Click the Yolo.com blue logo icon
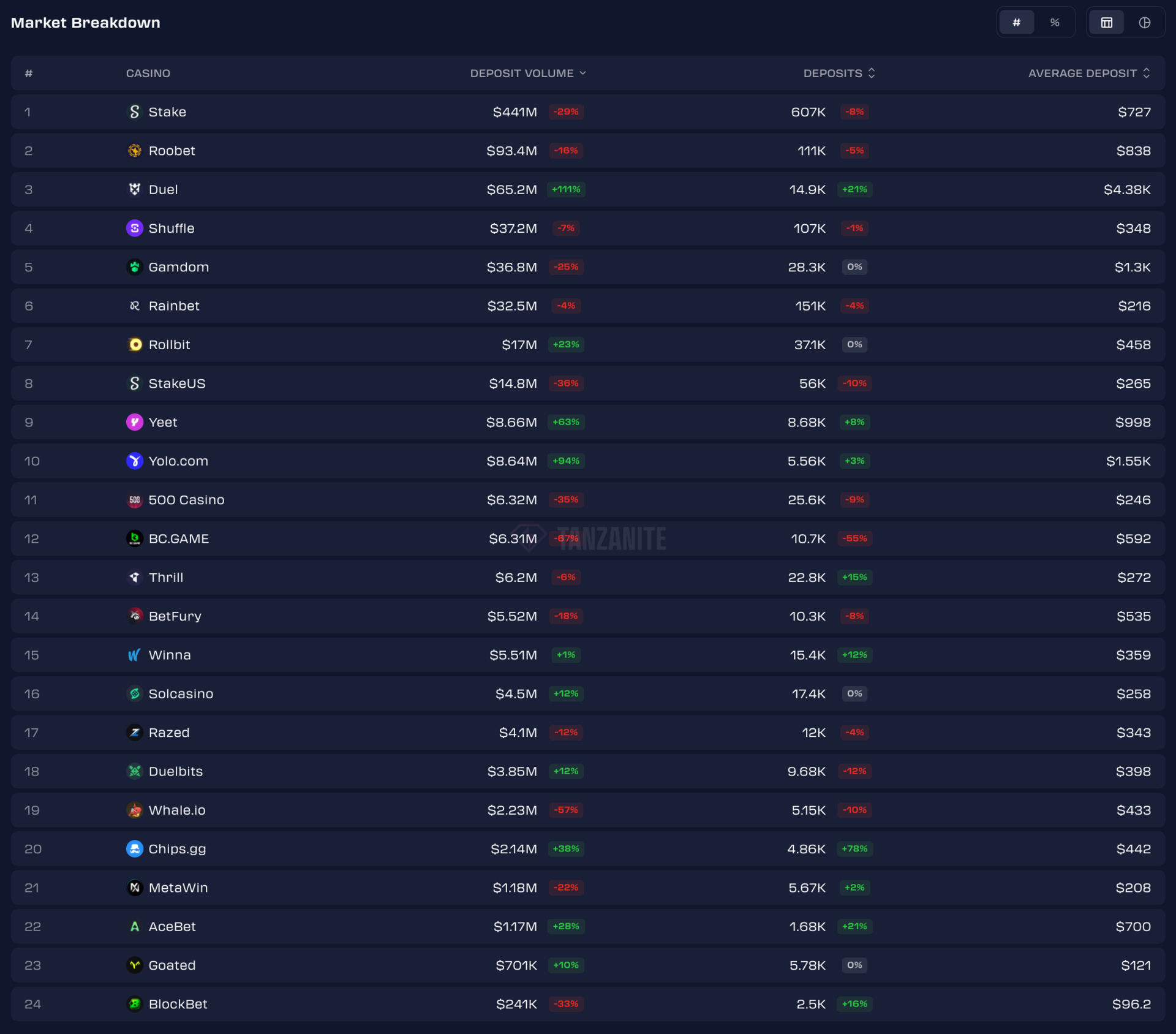 (x=134, y=461)
